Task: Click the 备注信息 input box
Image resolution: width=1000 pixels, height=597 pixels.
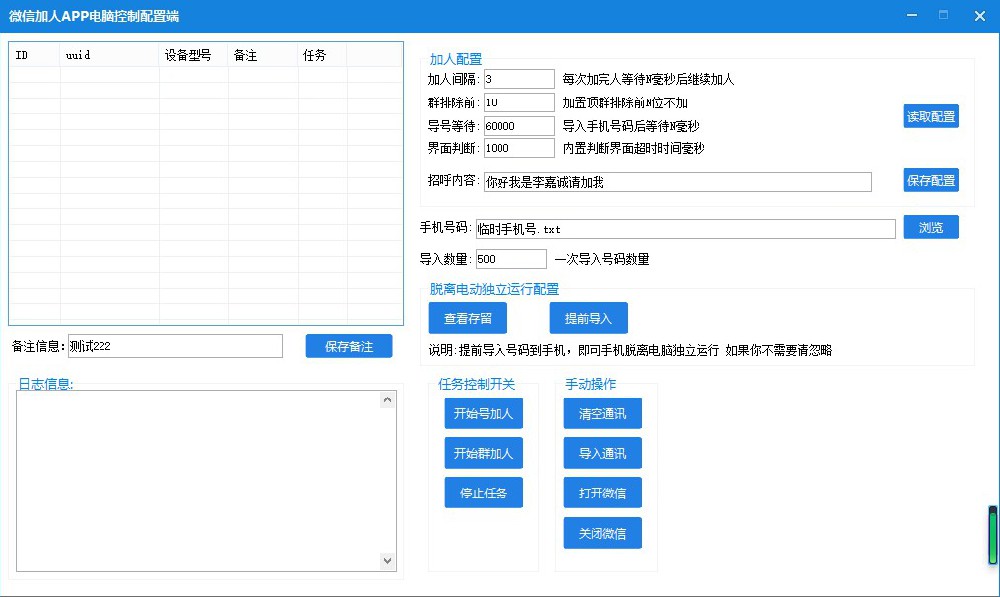Action: 175,346
